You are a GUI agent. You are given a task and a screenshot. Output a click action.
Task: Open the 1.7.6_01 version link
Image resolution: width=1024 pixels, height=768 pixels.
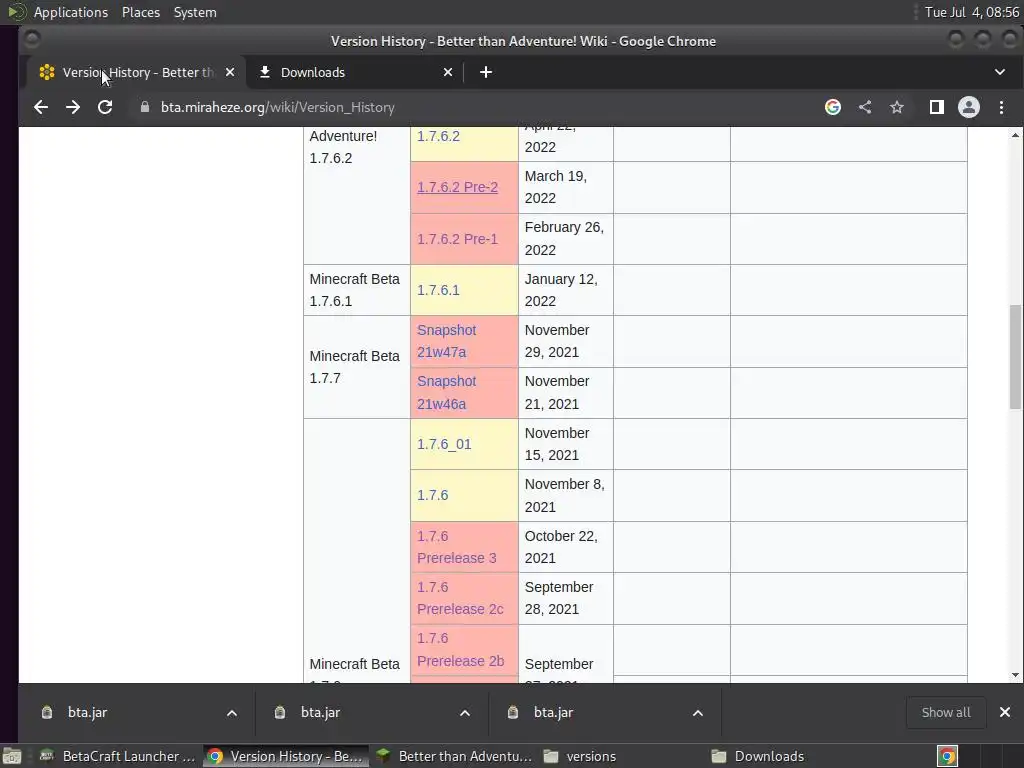pos(444,444)
